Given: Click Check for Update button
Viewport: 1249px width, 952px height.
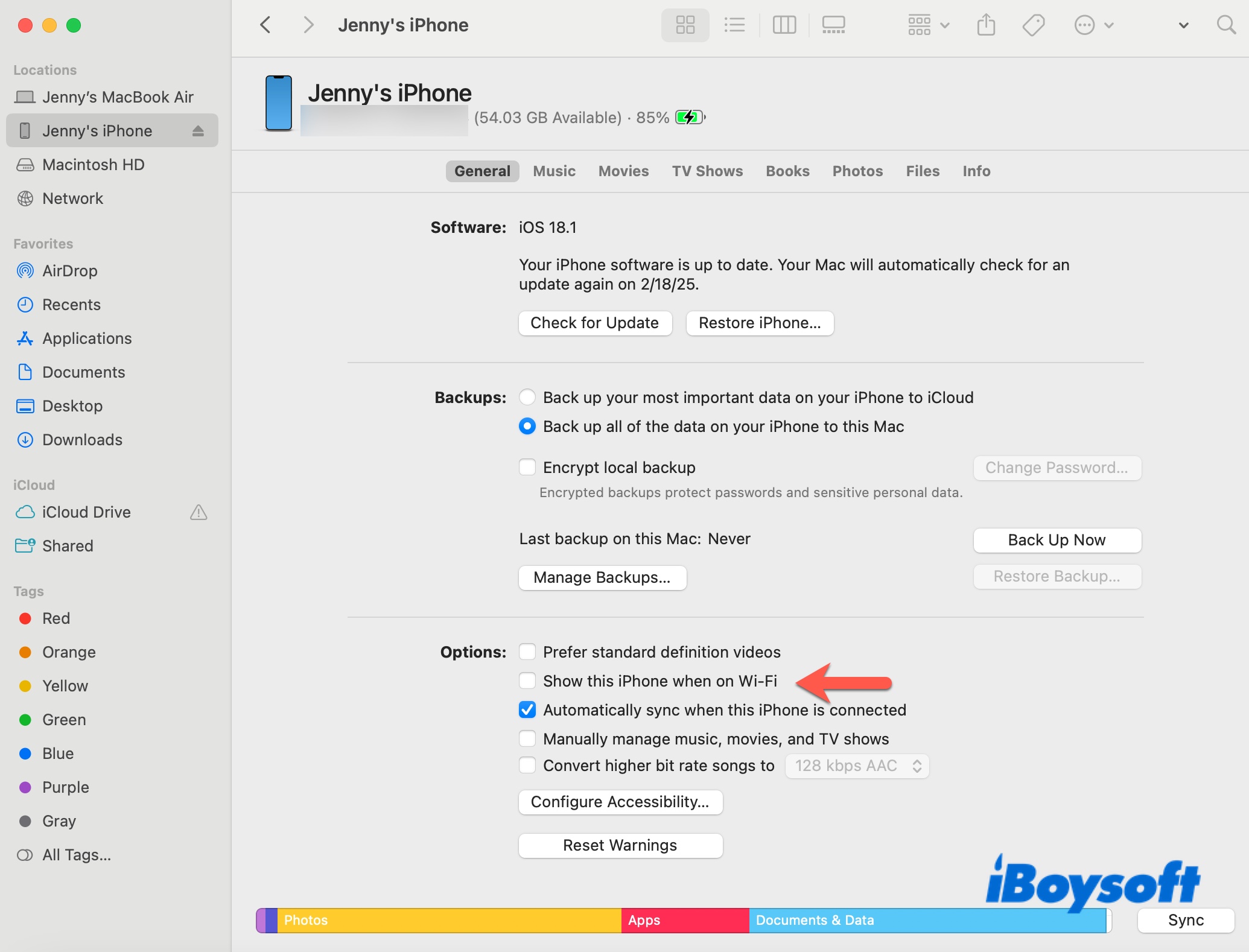Looking at the screenshot, I should 595,323.
